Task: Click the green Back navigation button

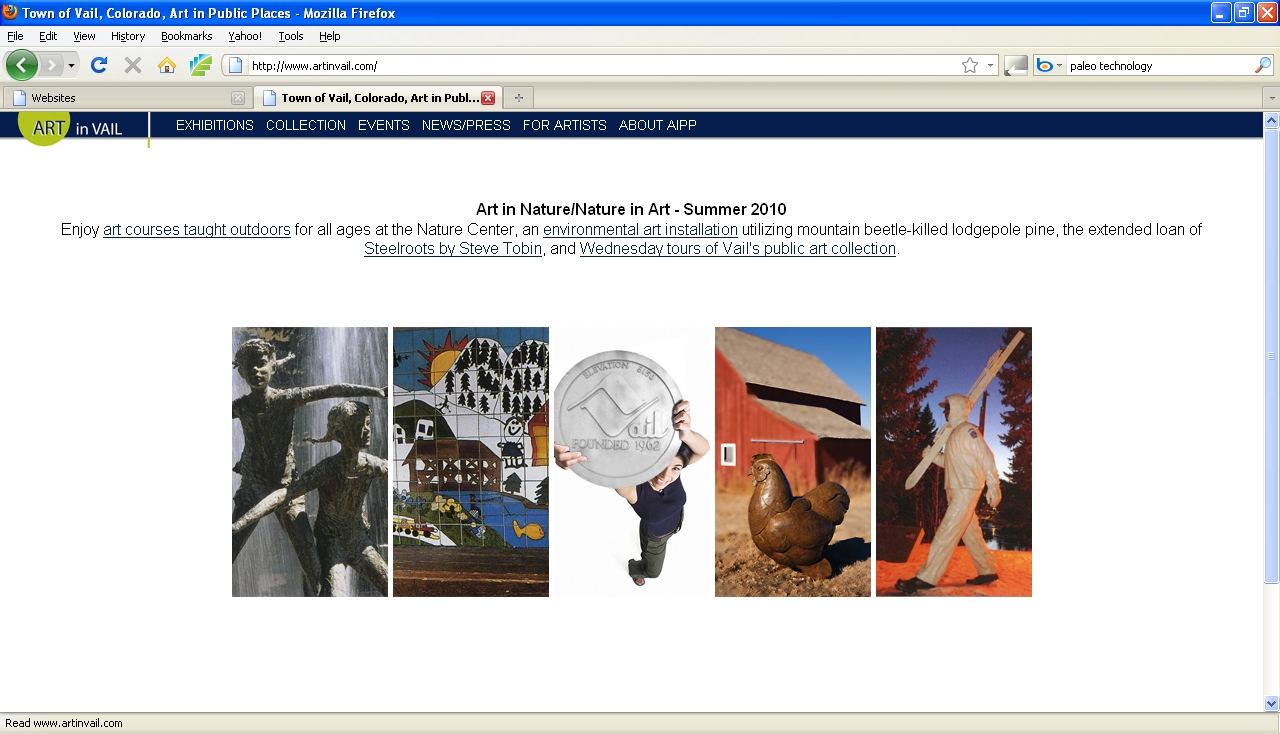Action: click(22, 65)
